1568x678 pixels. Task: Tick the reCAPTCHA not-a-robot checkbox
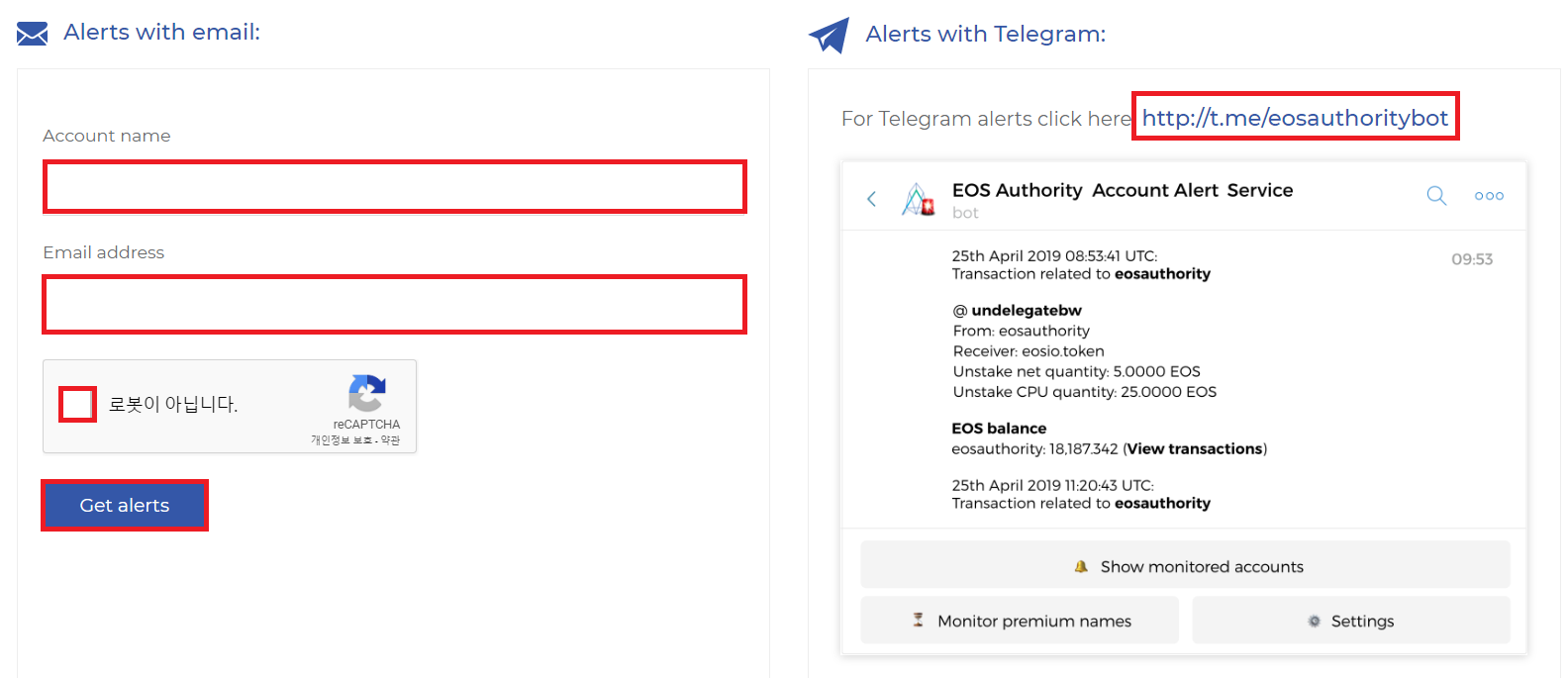pyautogui.click(x=77, y=404)
